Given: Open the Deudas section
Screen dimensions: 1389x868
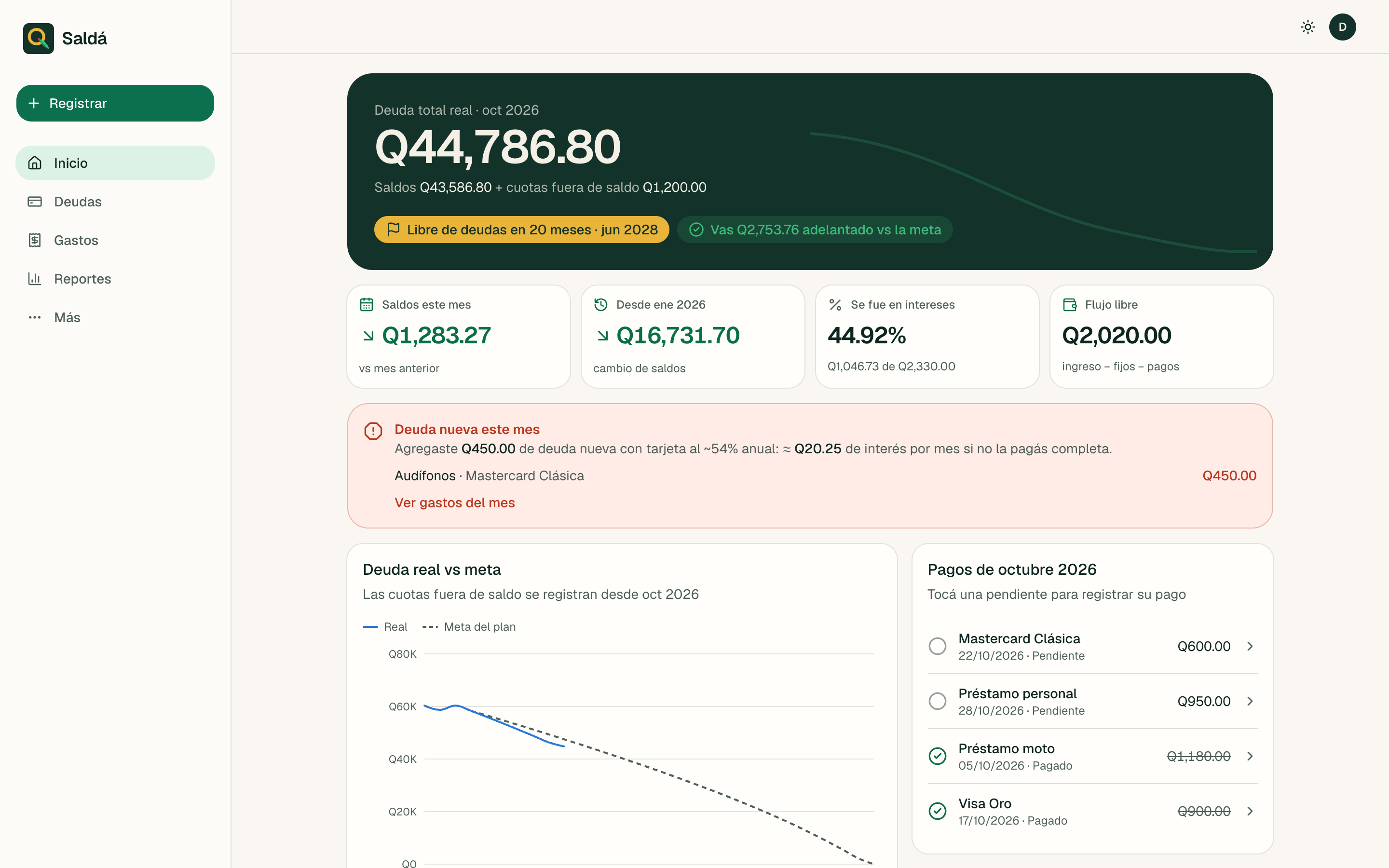Looking at the screenshot, I should point(115,202).
